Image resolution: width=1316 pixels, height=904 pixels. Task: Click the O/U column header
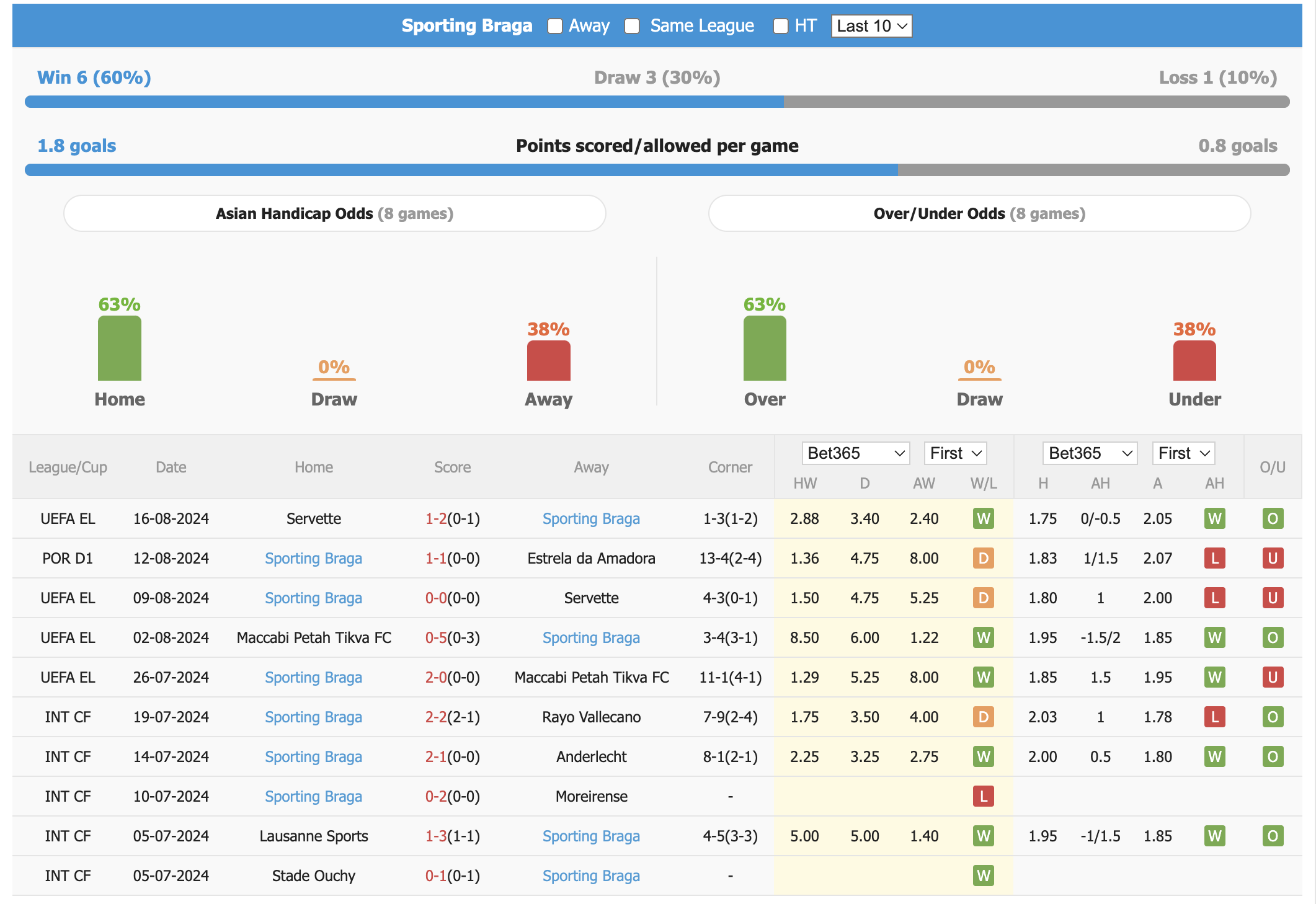(1273, 467)
